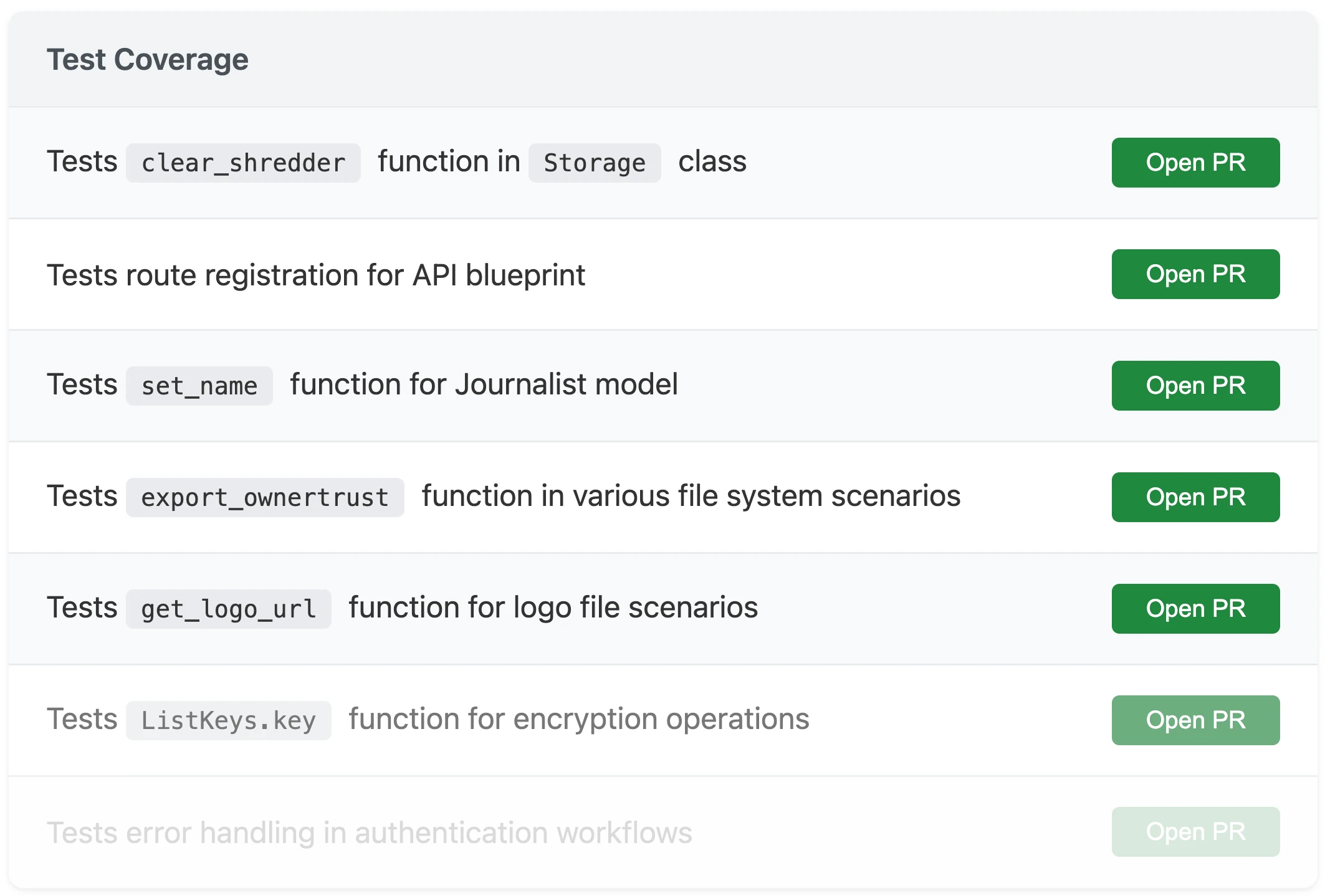
Task: Click the ListKeys.key code badge
Action: pos(229,720)
